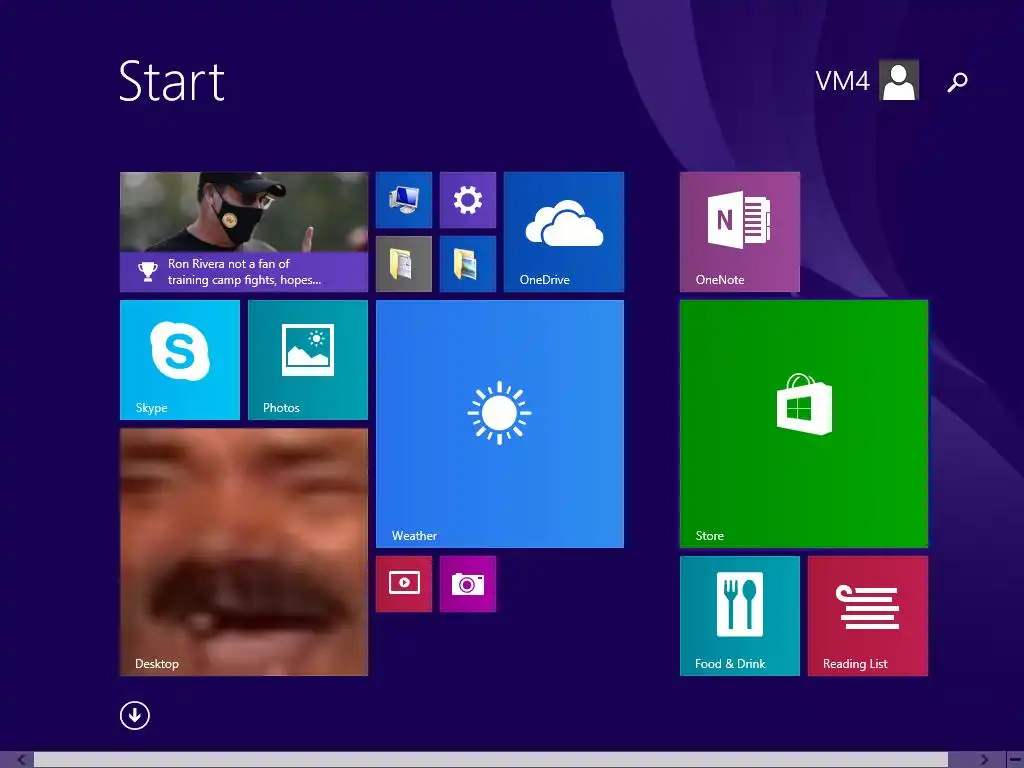Viewport: 1024px width, 768px height.
Task: Show all apps with down arrow button
Action: point(135,715)
